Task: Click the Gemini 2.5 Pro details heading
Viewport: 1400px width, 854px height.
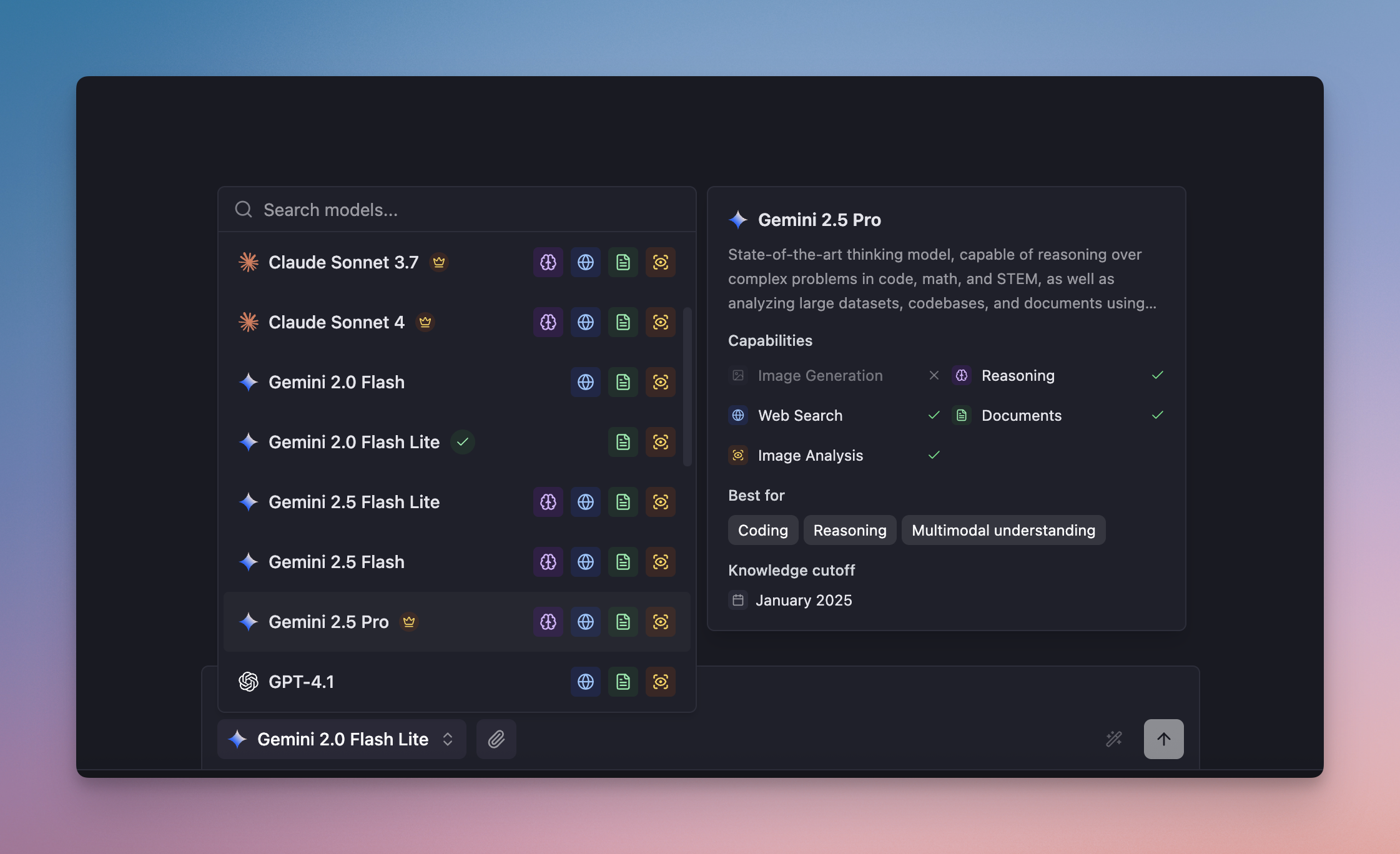Action: tap(819, 220)
